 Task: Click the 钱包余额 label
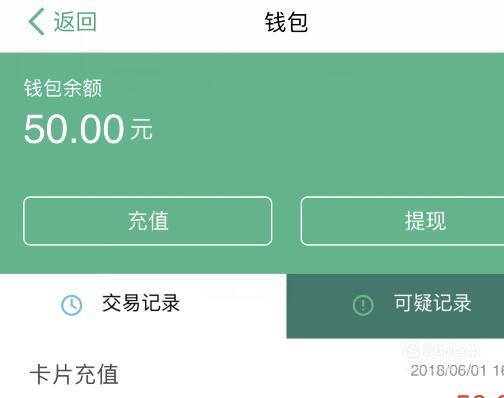click(63, 88)
